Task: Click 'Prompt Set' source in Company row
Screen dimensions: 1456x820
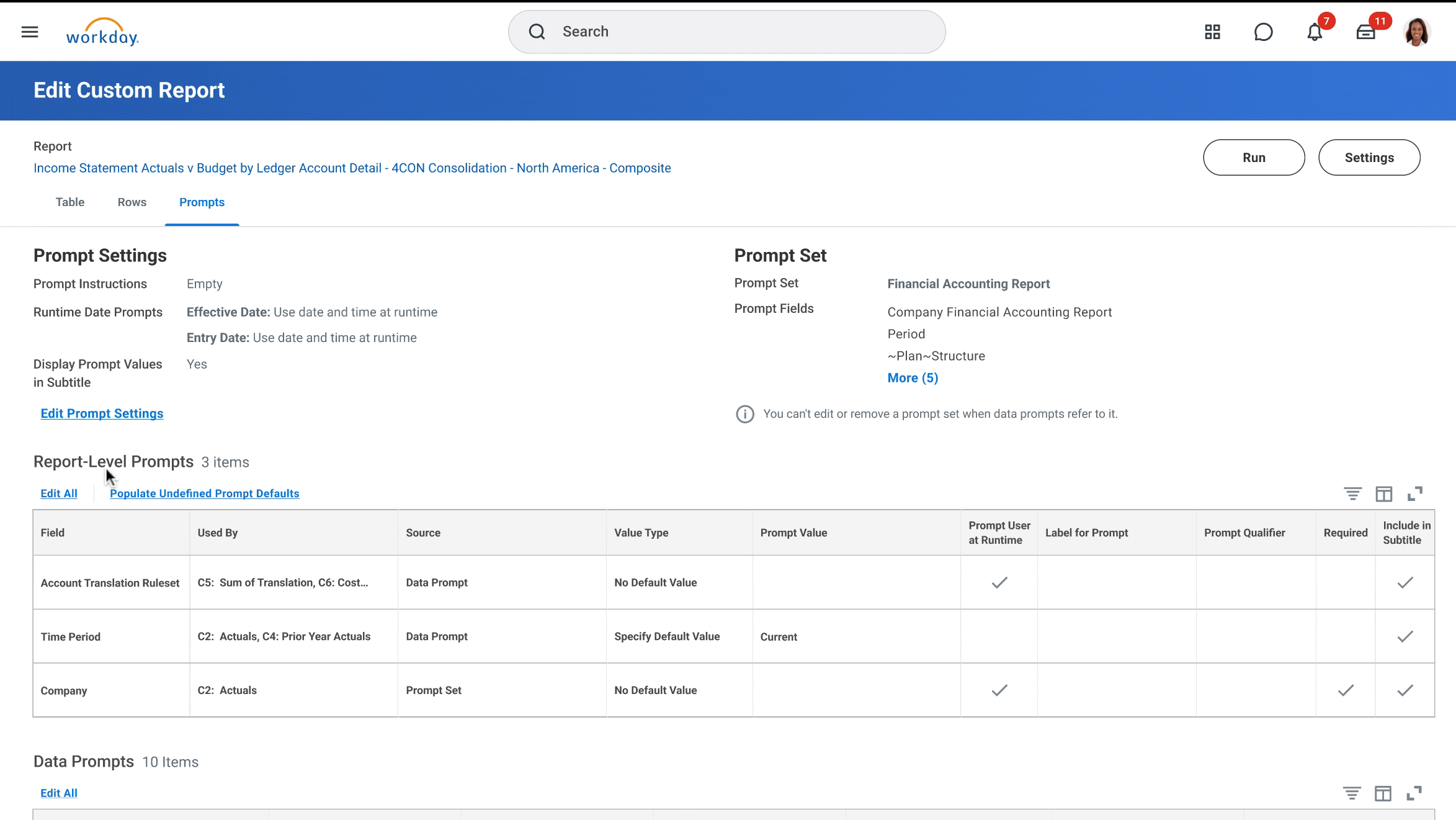Action: [x=434, y=690]
